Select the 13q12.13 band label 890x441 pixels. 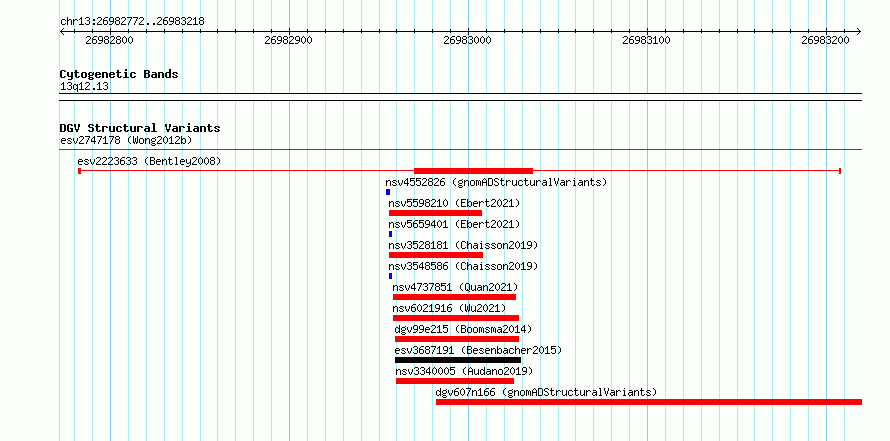coord(85,87)
